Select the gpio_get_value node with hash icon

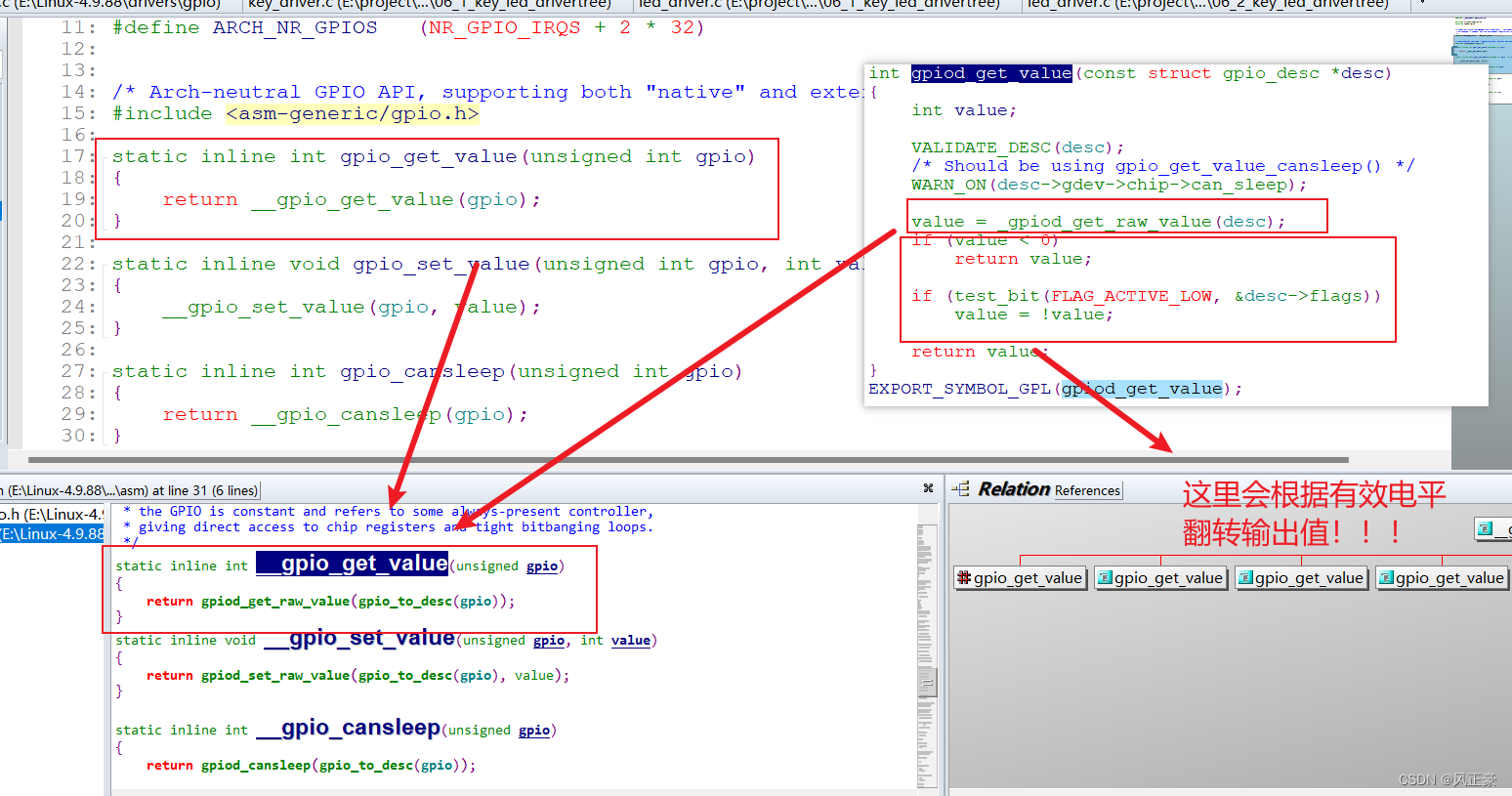[1020, 578]
